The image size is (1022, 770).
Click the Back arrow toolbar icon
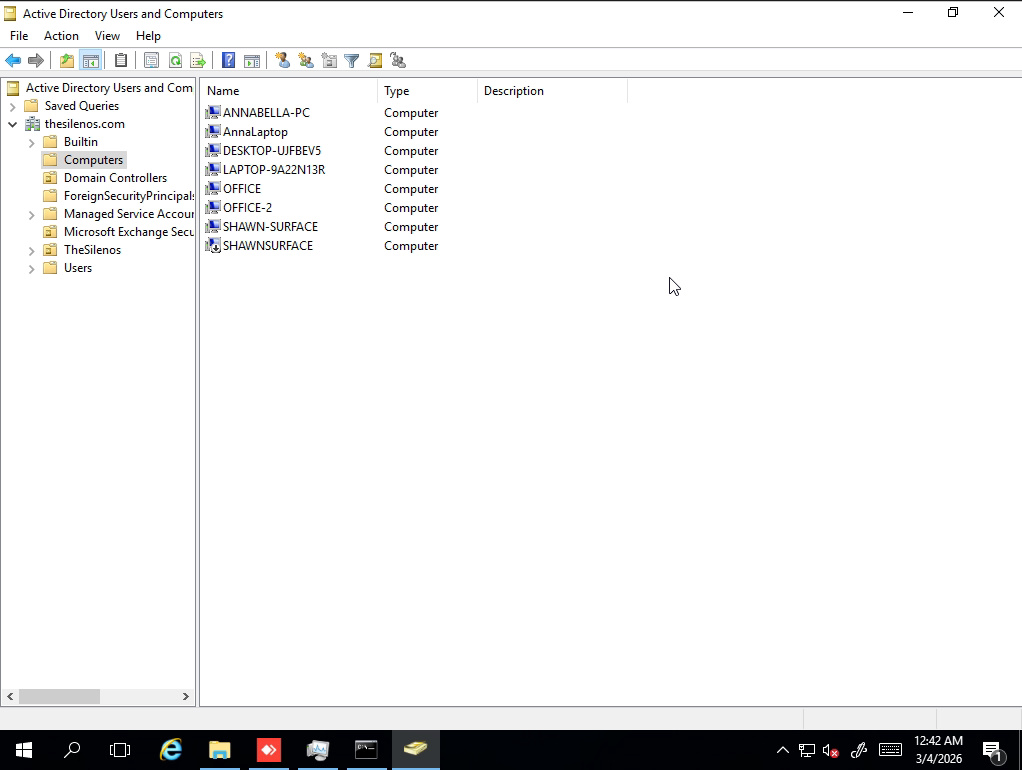tap(13, 61)
